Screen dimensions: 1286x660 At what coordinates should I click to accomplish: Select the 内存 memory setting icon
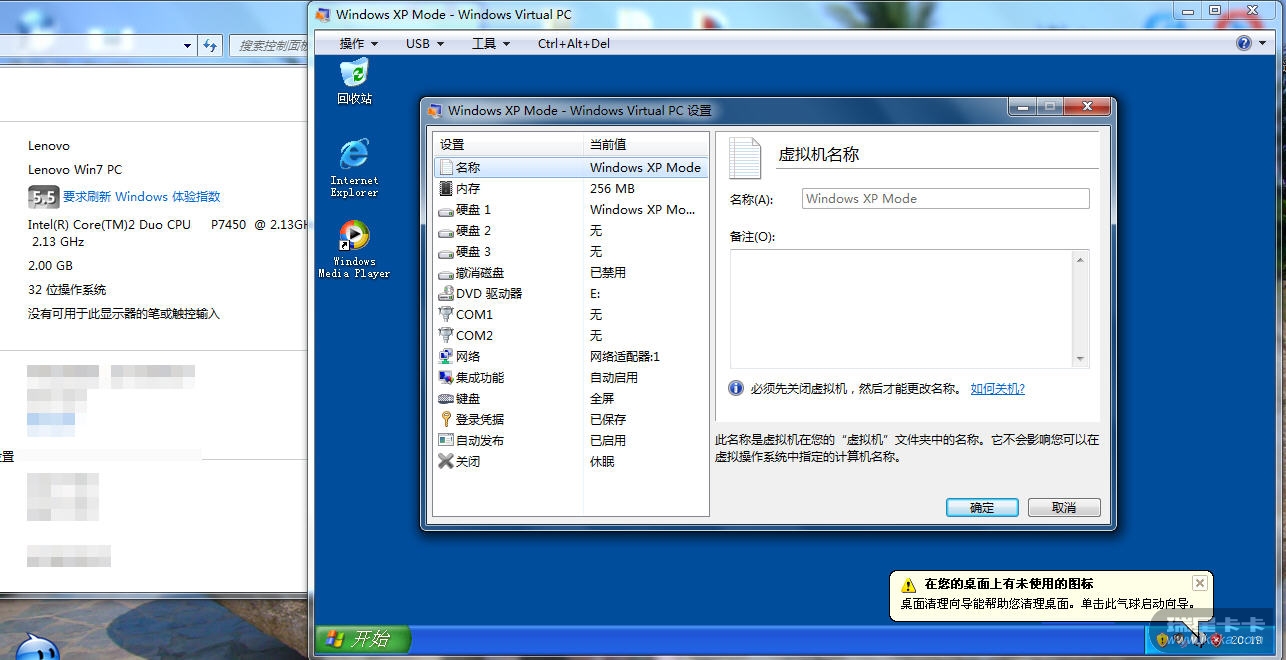(446, 189)
